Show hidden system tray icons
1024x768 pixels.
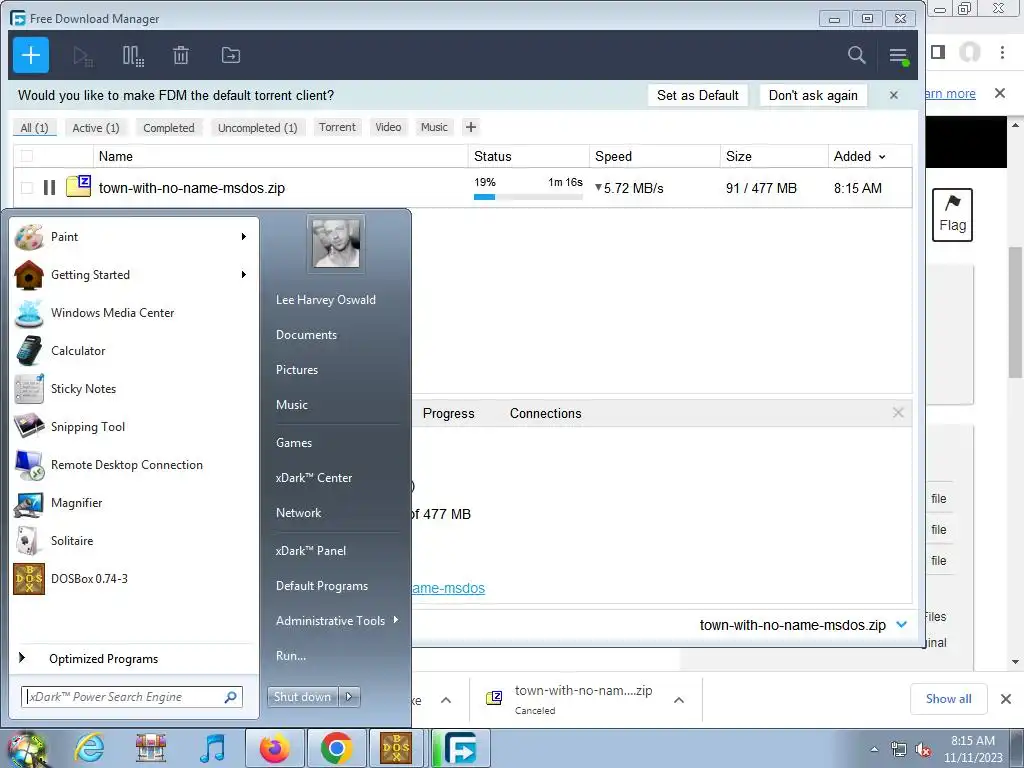[x=874, y=749]
